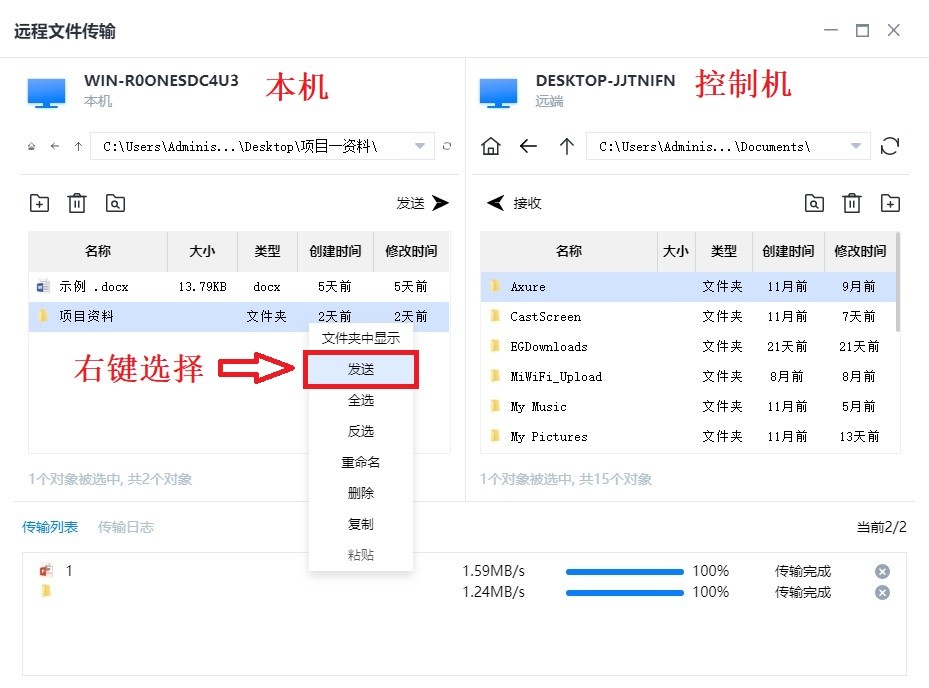Image resolution: width=929 pixels, height=688 pixels.
Task: Click the 发送 send button in local toolbar
Action: (423, 203)
